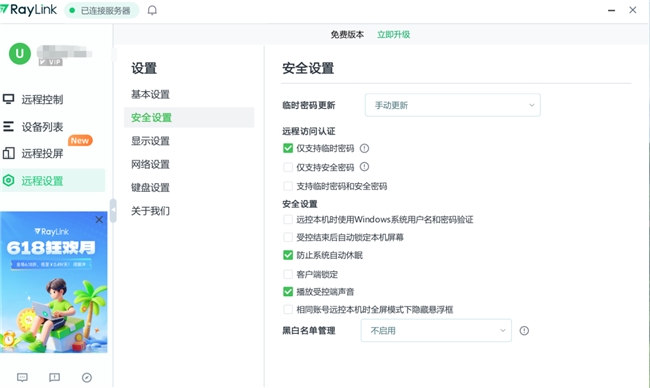Image resolution: width=650 pixels, height=388 pixels.
Task: Enable 仅支持安全密码 checkbox
Action: coord(288,167)
